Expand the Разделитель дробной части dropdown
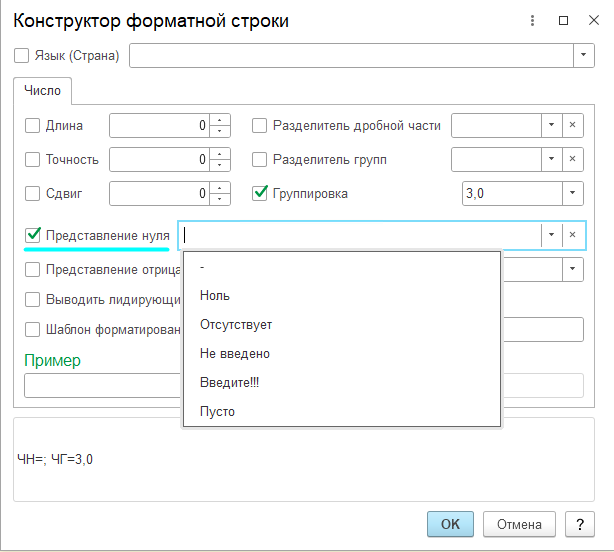 tap(551, 126)
